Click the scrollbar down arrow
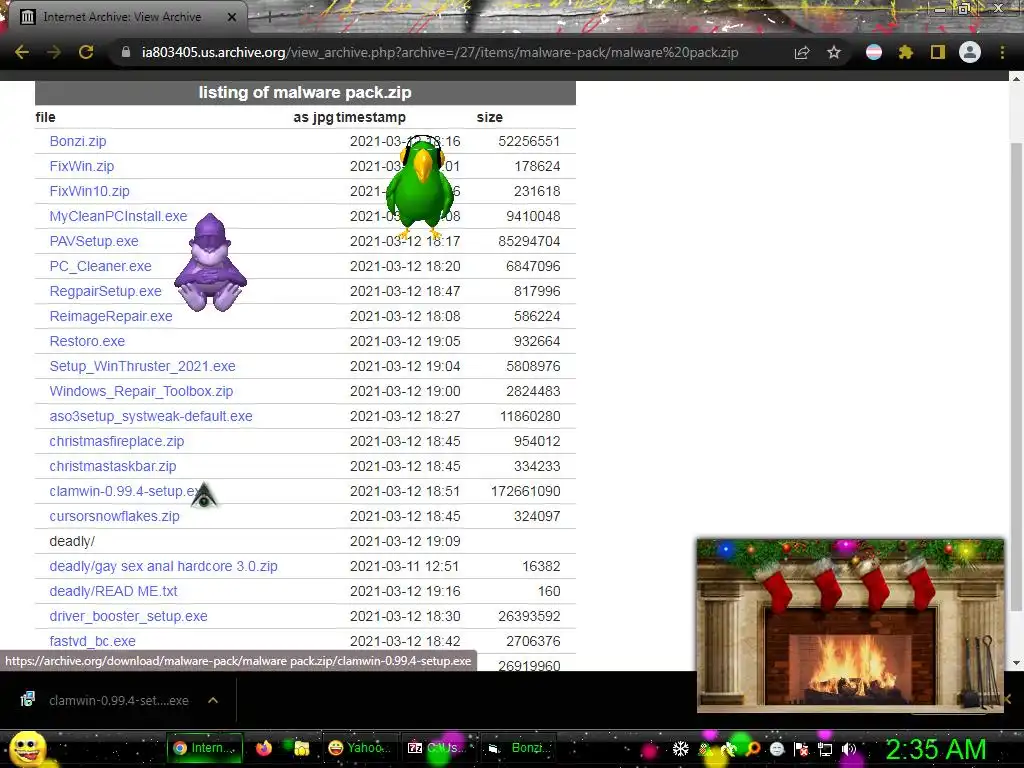Viewport: 1024px width, 768px height. coord(1016,662)
